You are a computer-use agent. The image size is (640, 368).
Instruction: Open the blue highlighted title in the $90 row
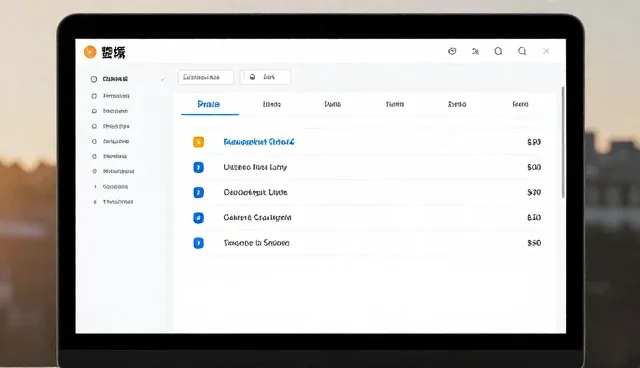tap(259, 142)
